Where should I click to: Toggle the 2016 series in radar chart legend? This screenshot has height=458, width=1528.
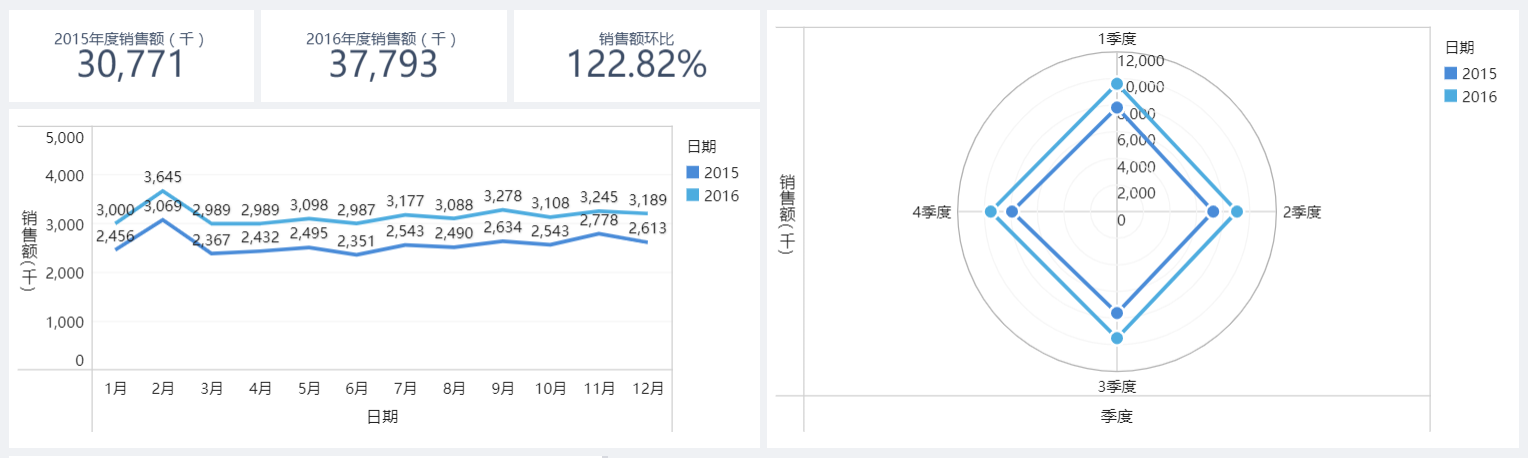pyautogui.click(x=1470, y=96)
